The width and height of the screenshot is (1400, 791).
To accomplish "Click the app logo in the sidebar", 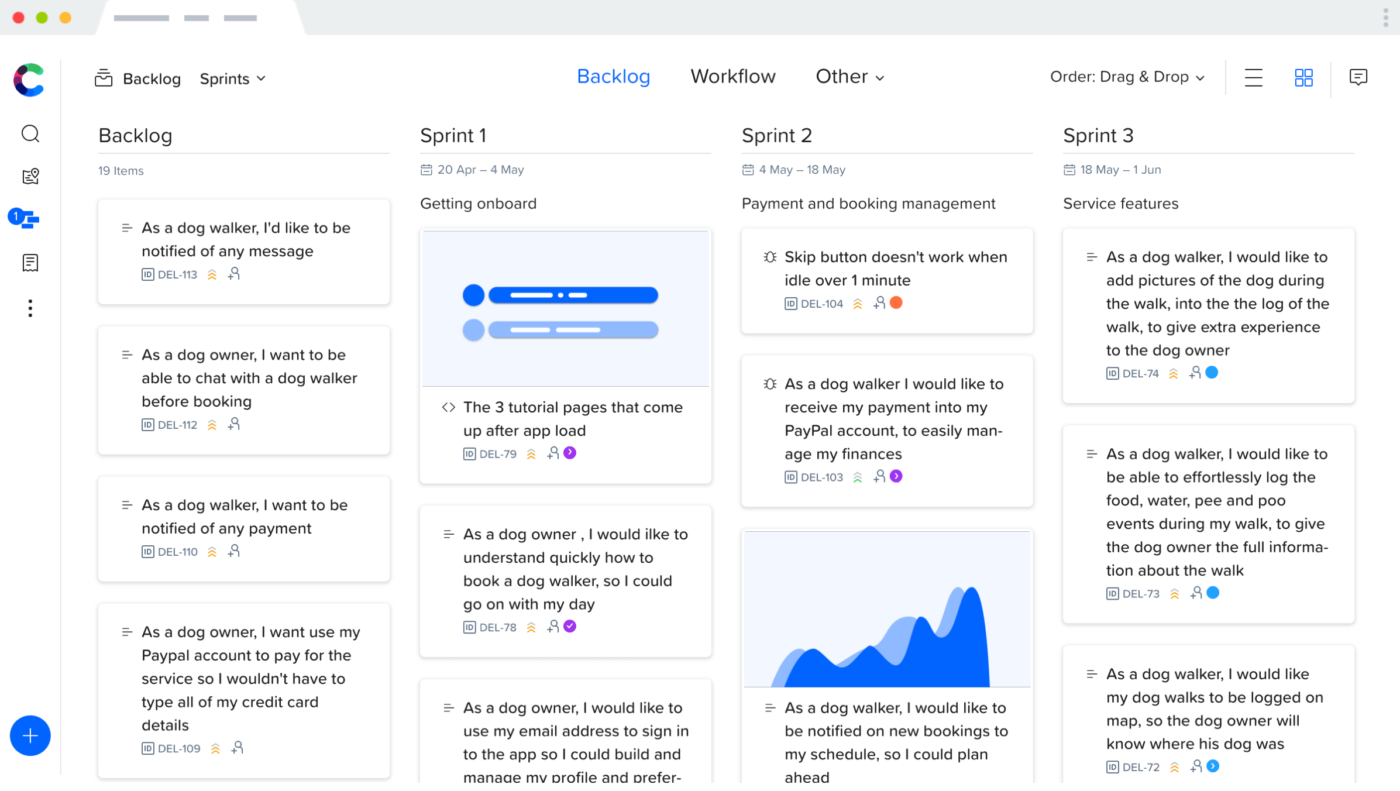I will pos(29,80).
